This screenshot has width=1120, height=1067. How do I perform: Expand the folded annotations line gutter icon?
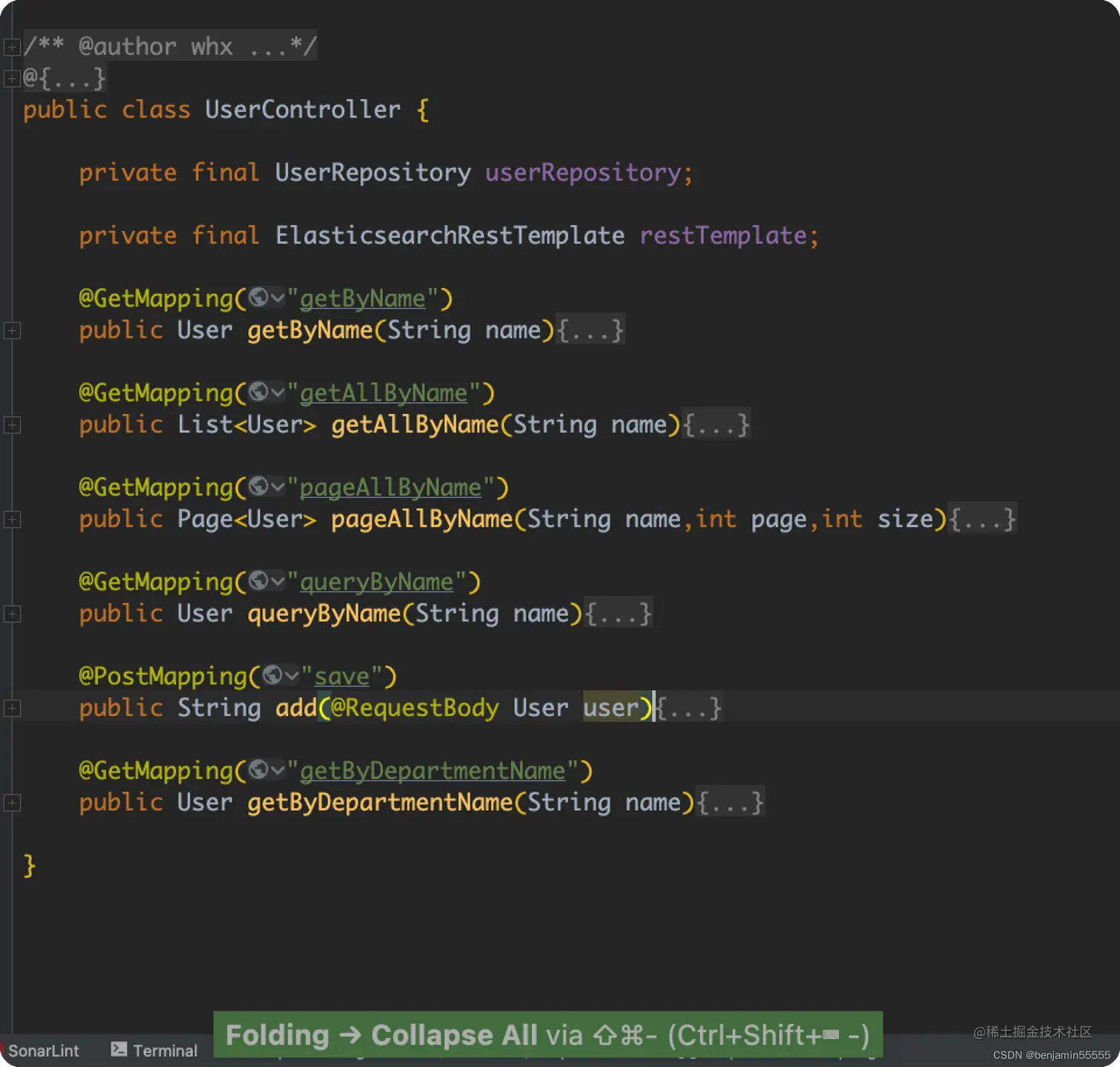pos(12,78)
